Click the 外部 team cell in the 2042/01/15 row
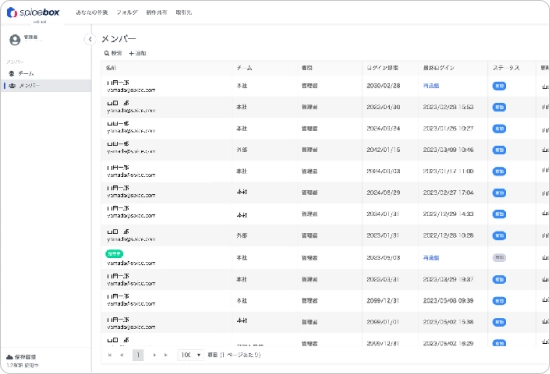The width and height of the screenshot is (550, 374). [x=242, y=150]
